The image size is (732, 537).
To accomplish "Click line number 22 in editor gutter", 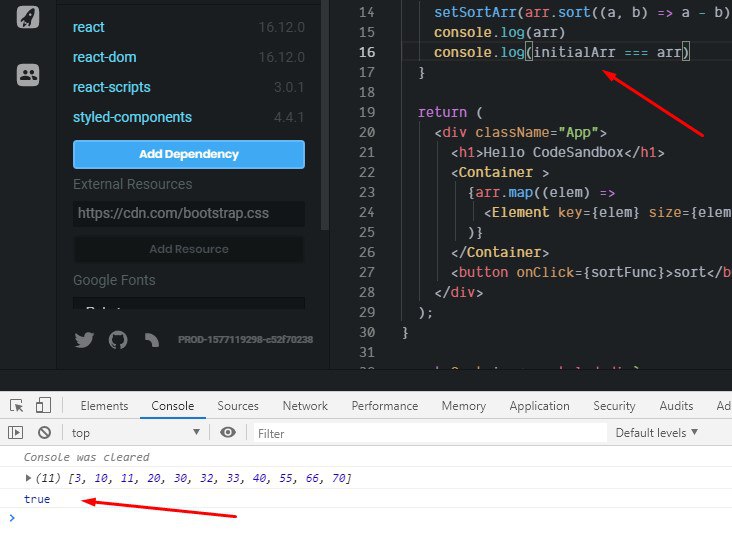I will pos(367,172).
